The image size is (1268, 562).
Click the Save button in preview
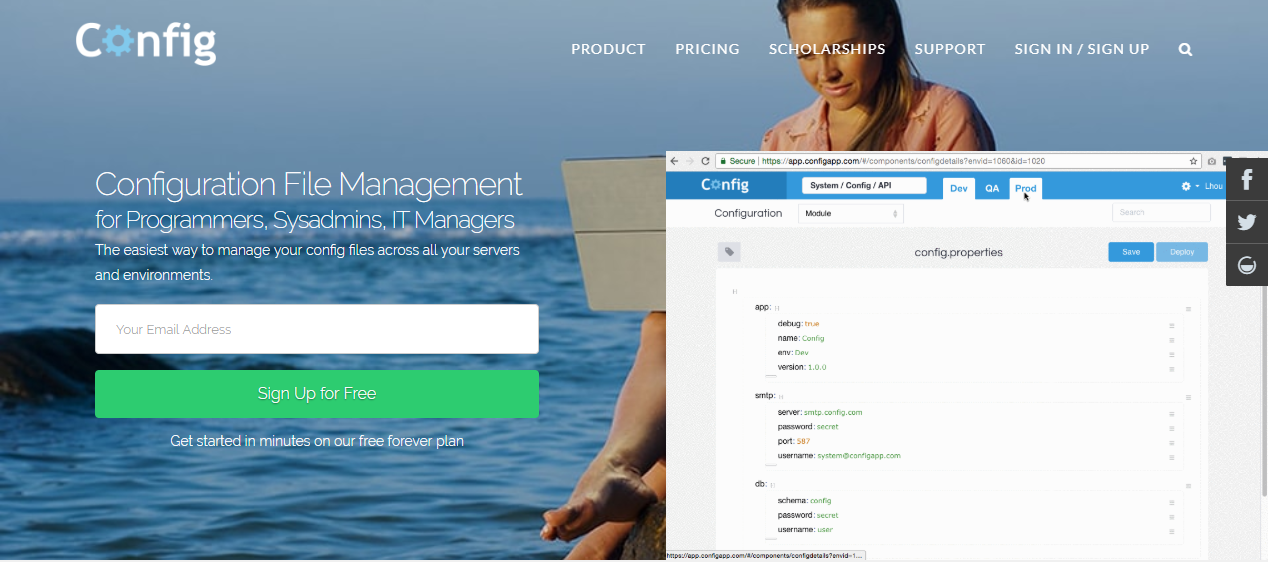coord(1131,252)
